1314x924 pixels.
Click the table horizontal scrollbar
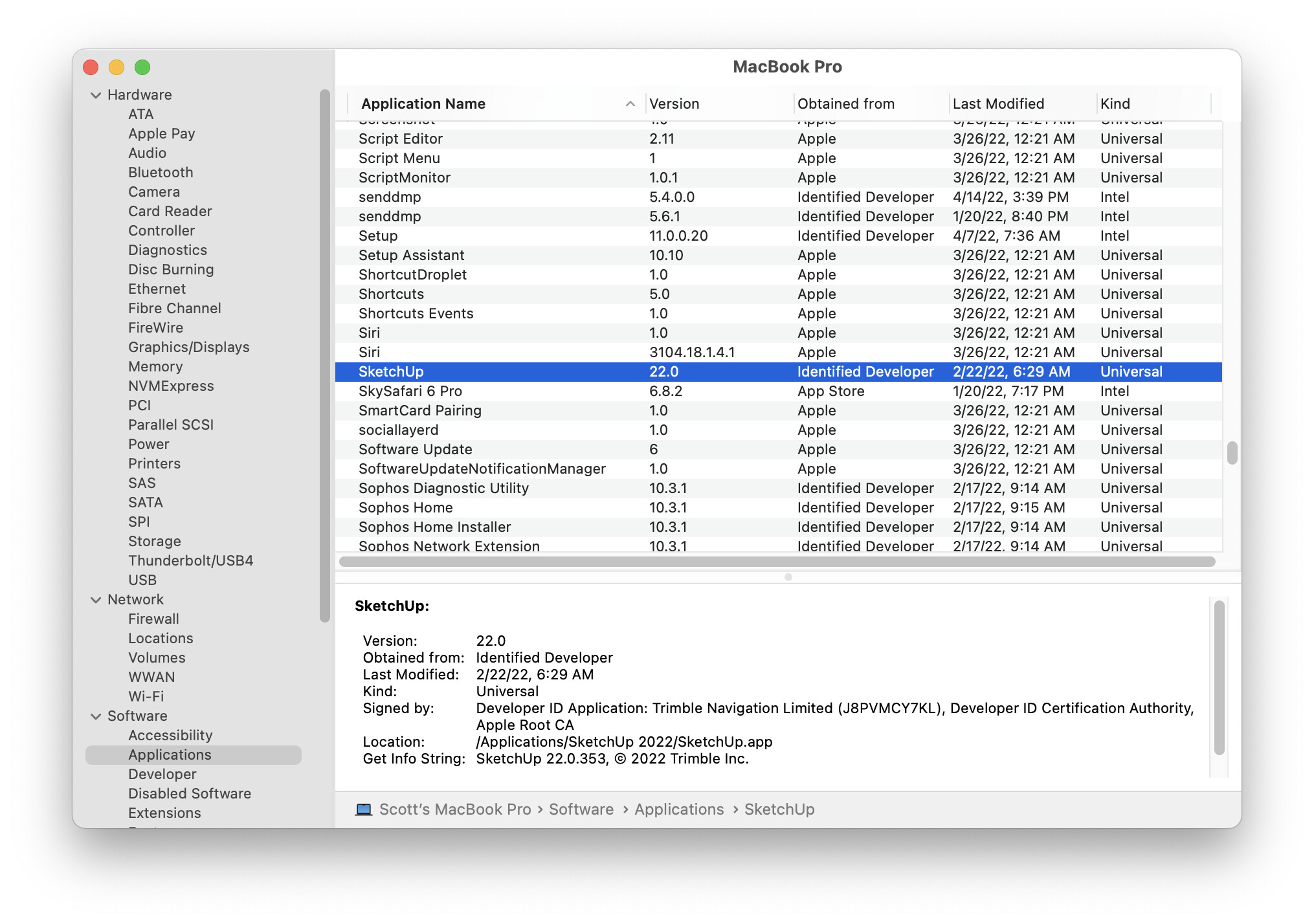tap(777, 562)
